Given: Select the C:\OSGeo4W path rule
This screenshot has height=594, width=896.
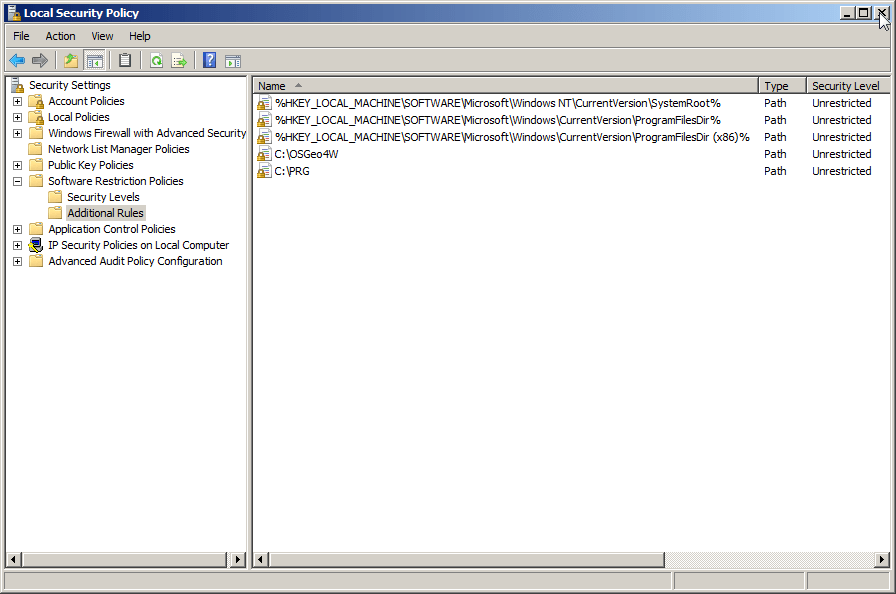Looking at the screenshot, I should 306,154.
